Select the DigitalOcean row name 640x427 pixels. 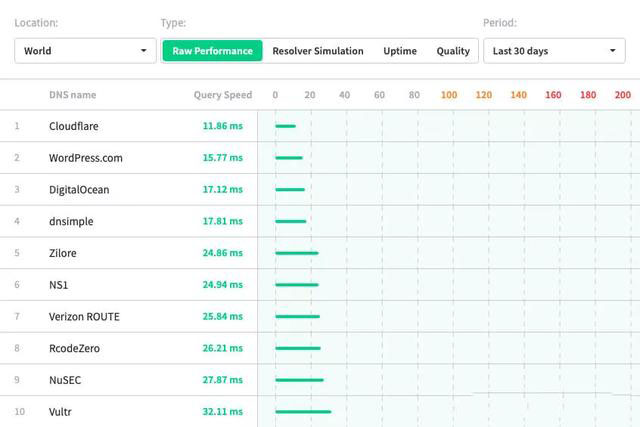[x=79, y=190]
